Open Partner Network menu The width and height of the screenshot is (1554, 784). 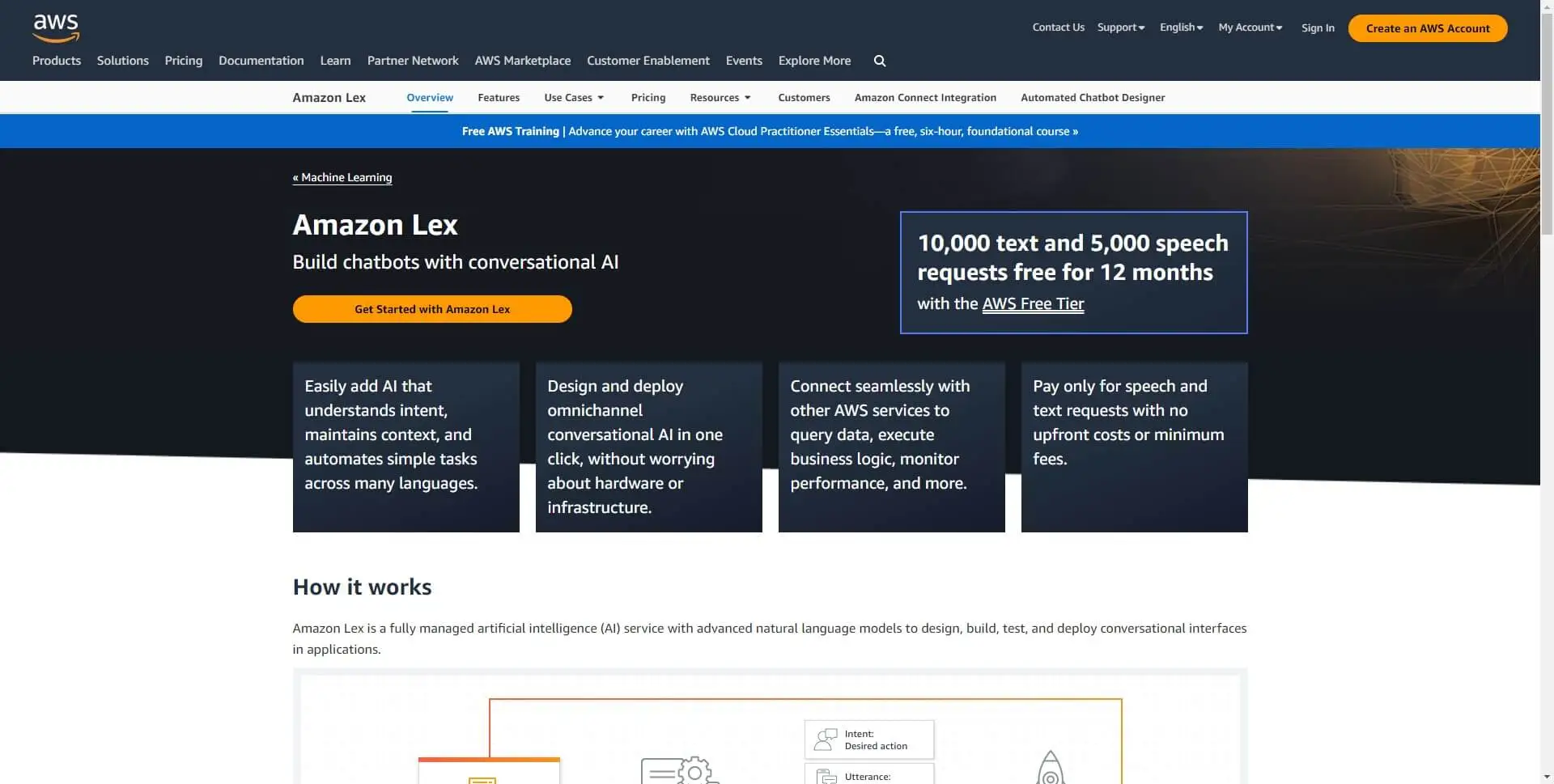click(x=413, y=61)
